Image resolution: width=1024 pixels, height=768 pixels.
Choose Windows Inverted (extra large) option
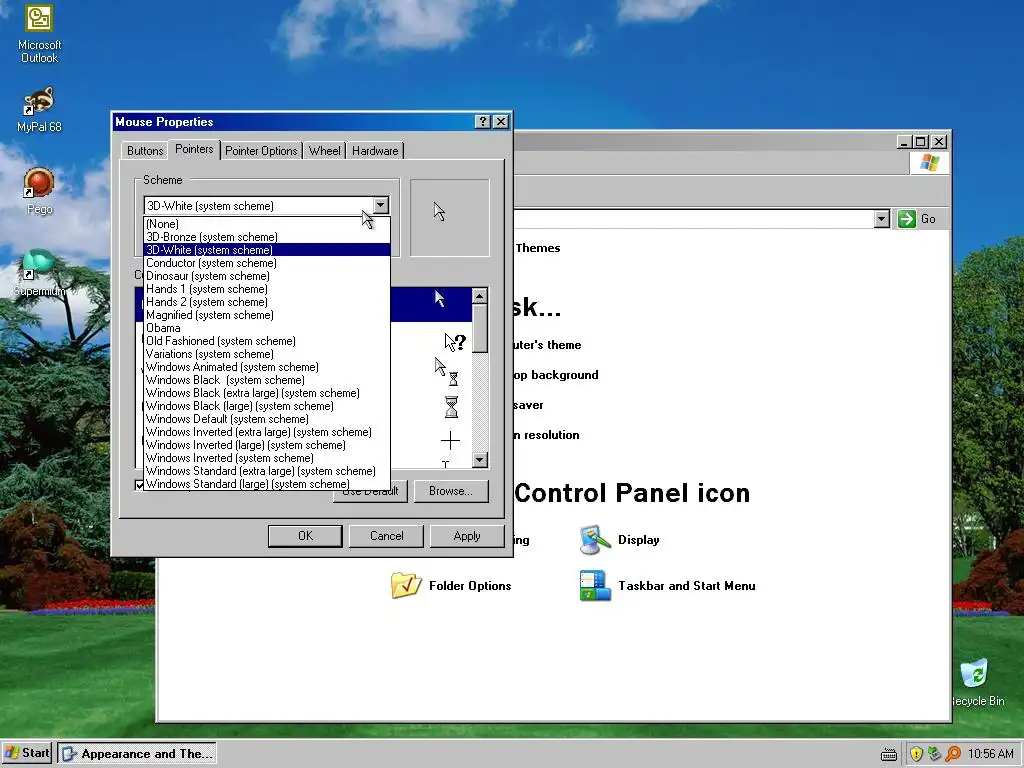coord(266,432)
